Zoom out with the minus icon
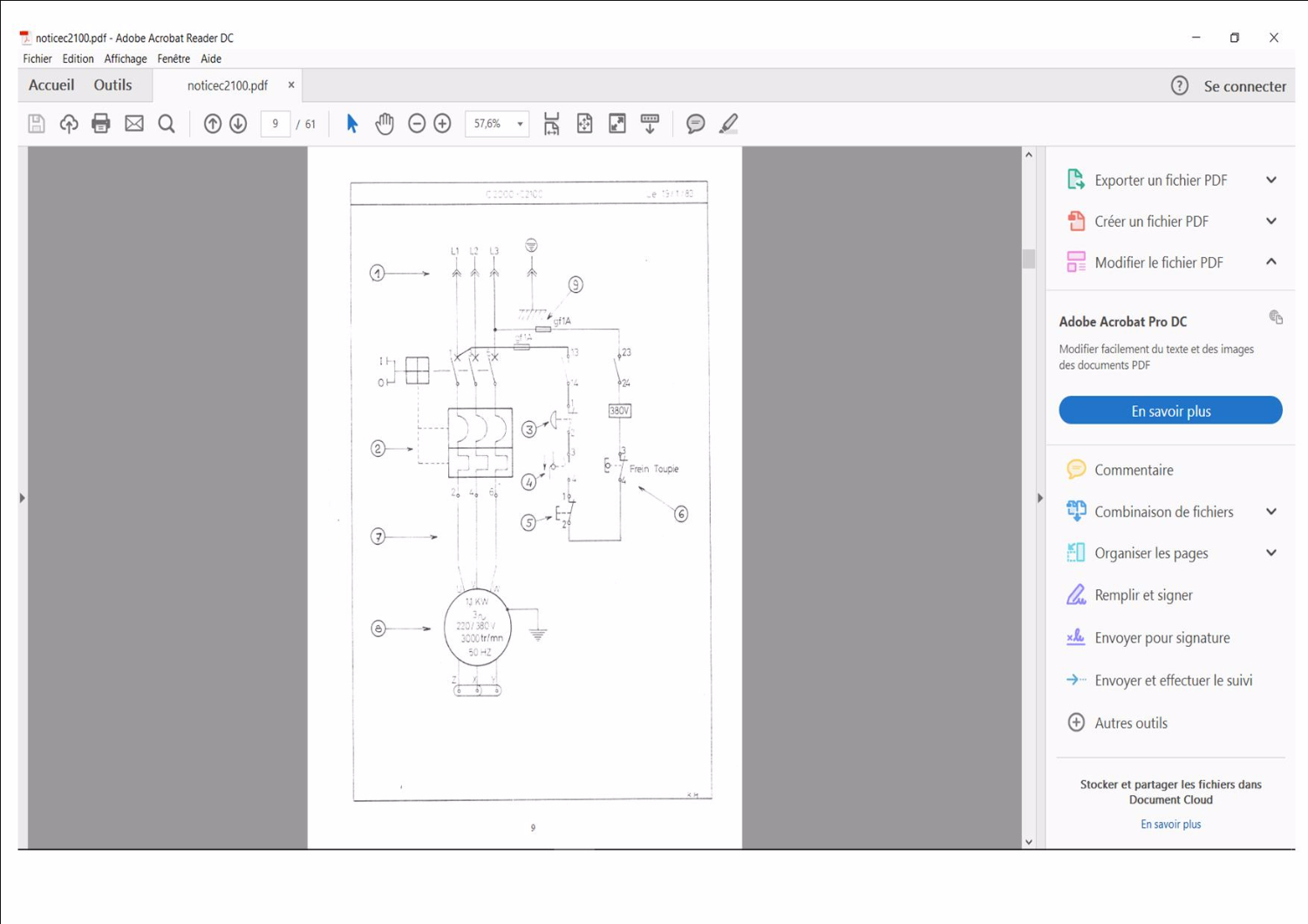1308x924 pixels. pyautogui.click(x=417, y=124)
